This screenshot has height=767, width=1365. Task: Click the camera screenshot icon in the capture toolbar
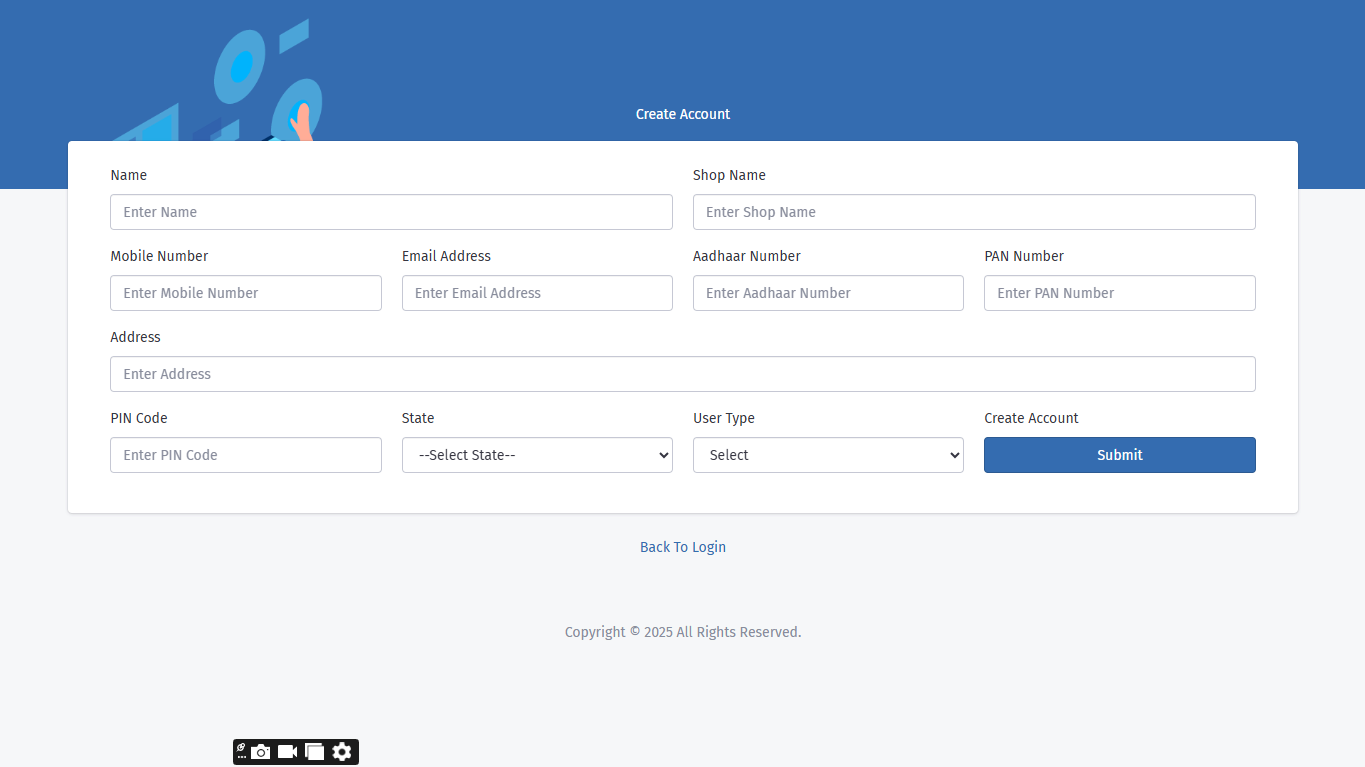pos(261,752)
